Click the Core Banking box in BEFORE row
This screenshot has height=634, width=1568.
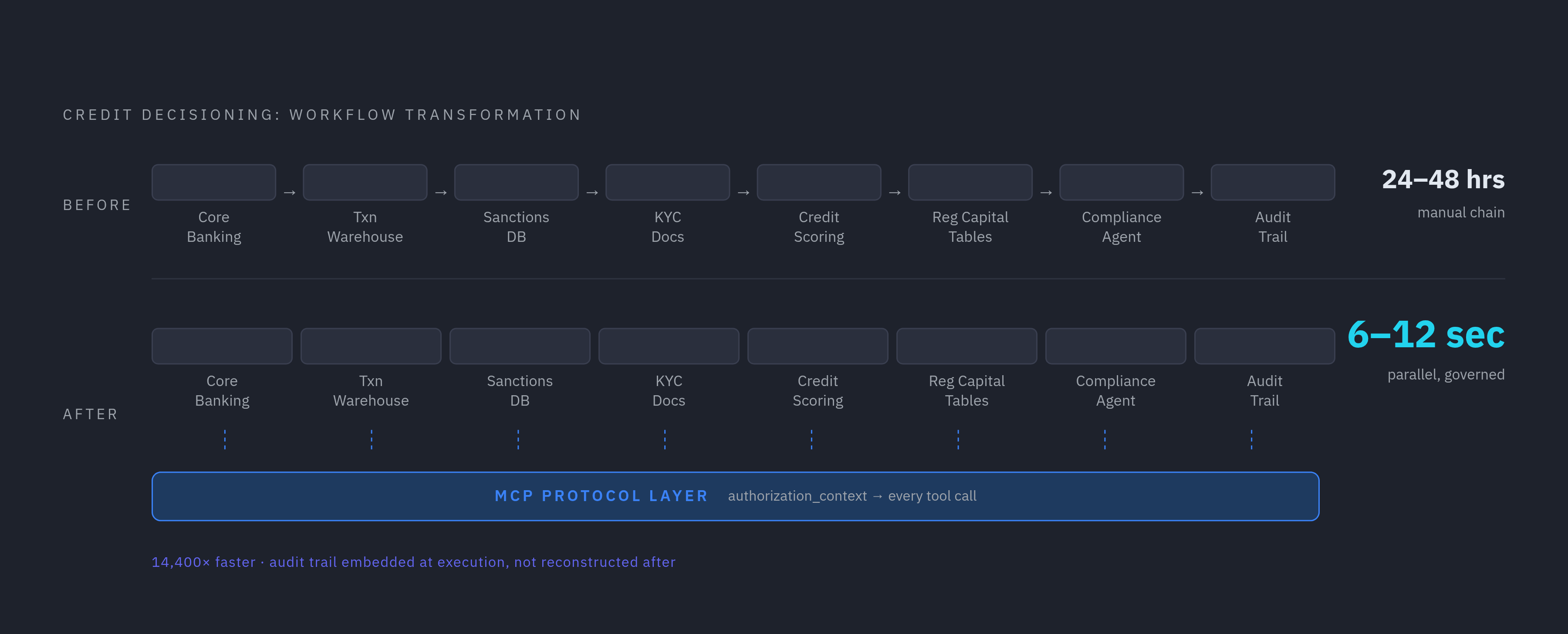point(214,182)
